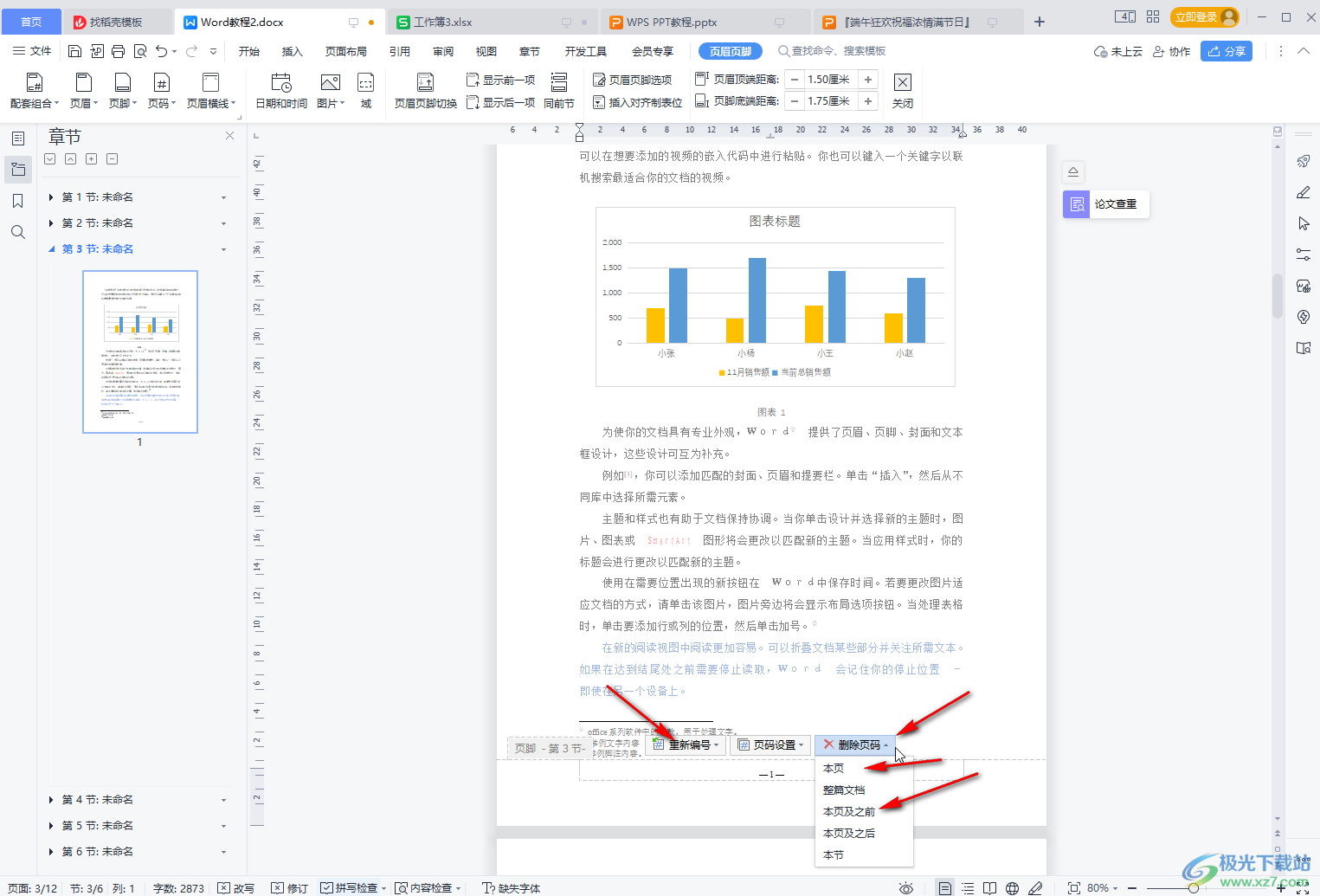Image resolution: width=1320 pixels, height=896 pixels.
Task: Select page 1 thumbnail in 第 3 节
Action: tap(140, 351)
